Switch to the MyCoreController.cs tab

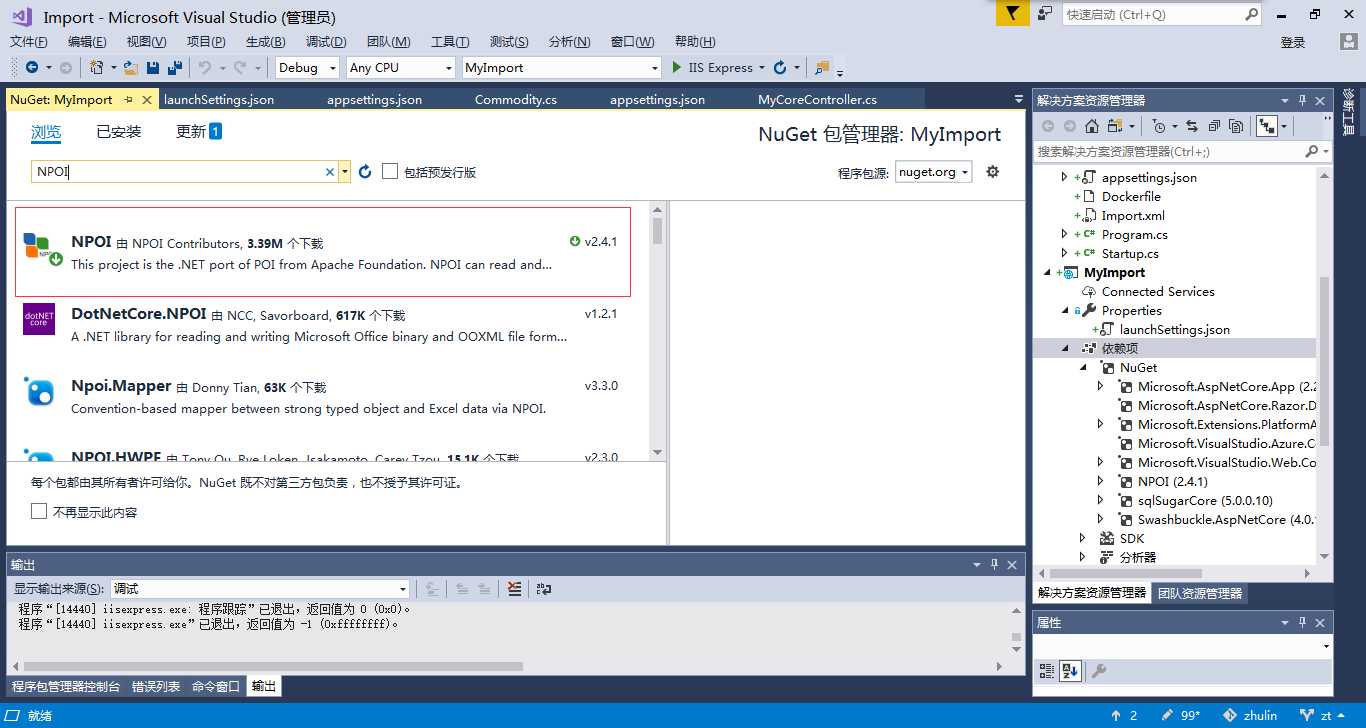click(817, 100)
